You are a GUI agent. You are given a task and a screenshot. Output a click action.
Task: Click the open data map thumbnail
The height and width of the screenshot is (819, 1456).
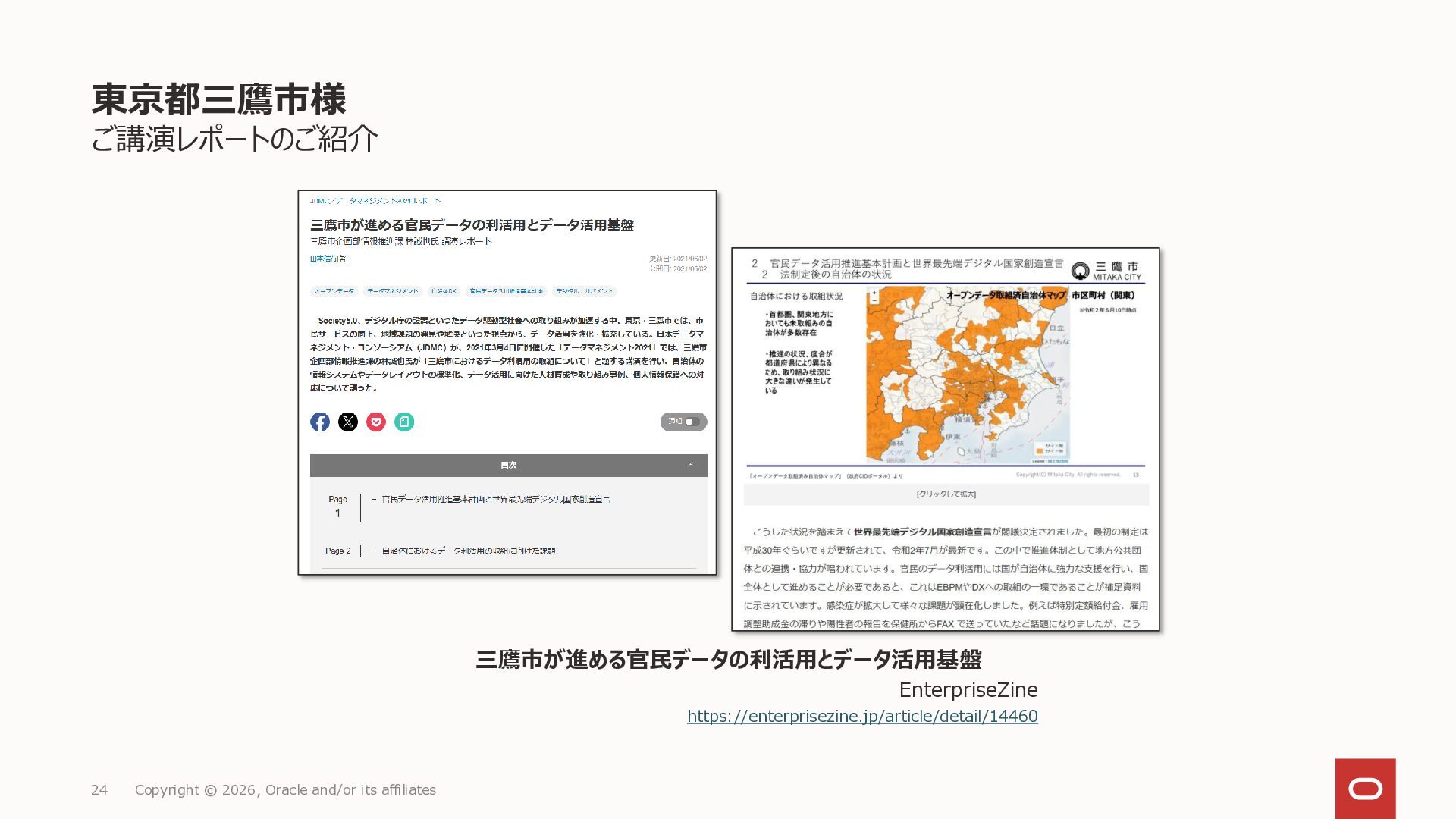(968, 376)
